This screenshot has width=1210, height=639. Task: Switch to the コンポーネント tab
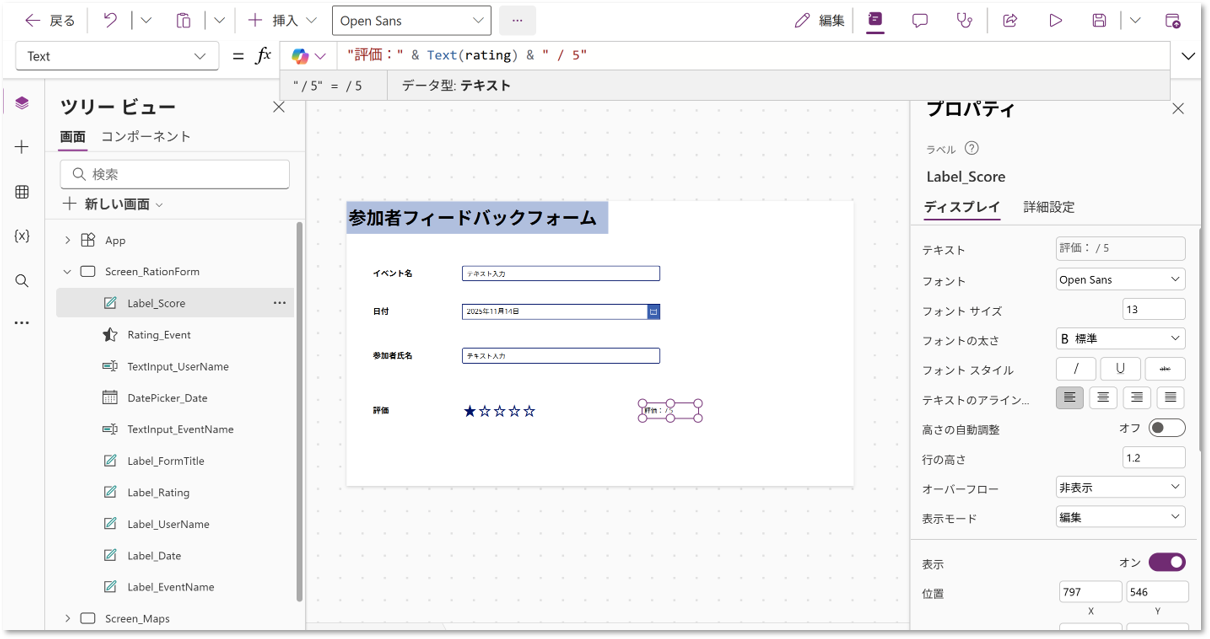(x=146, y=136)
